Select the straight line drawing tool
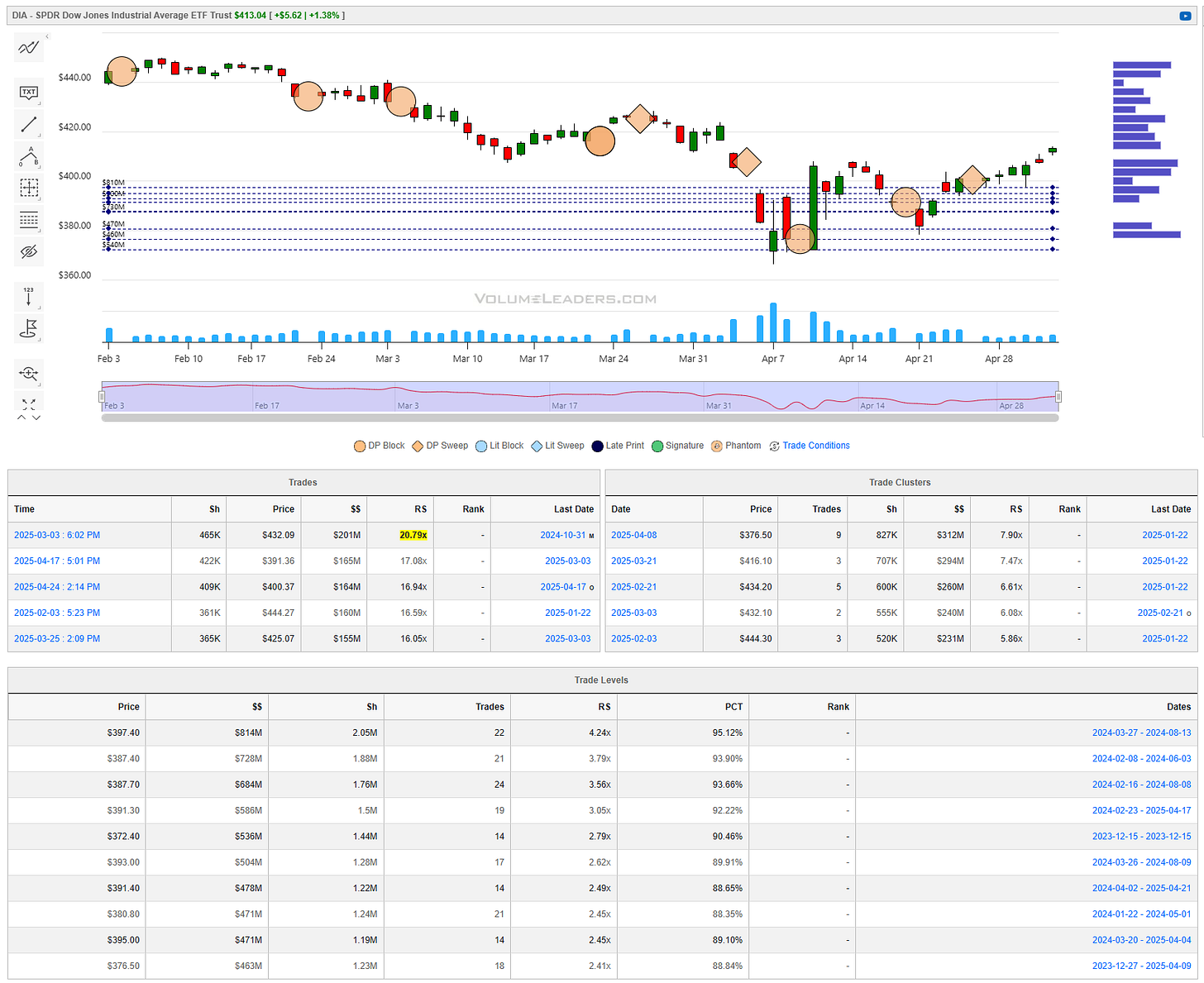The image size is (1204, 983). 29,124
